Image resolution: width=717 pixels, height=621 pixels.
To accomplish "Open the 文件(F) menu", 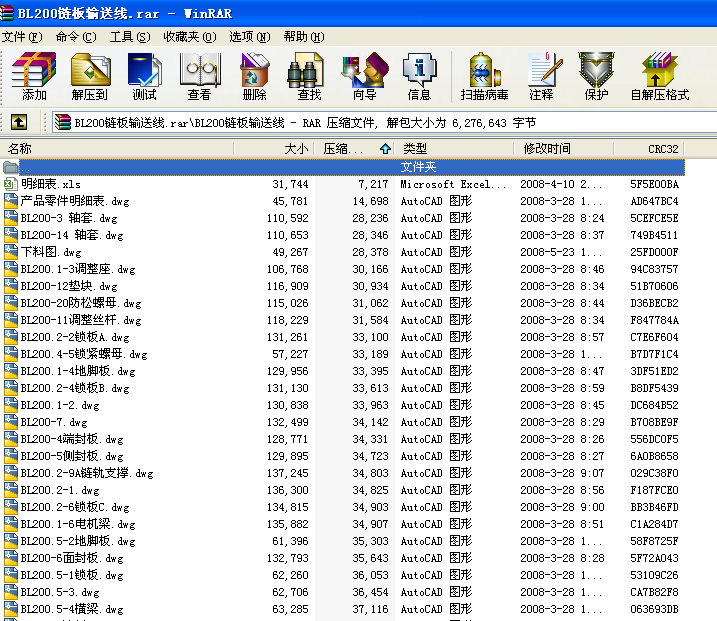I will coord(21,37).
